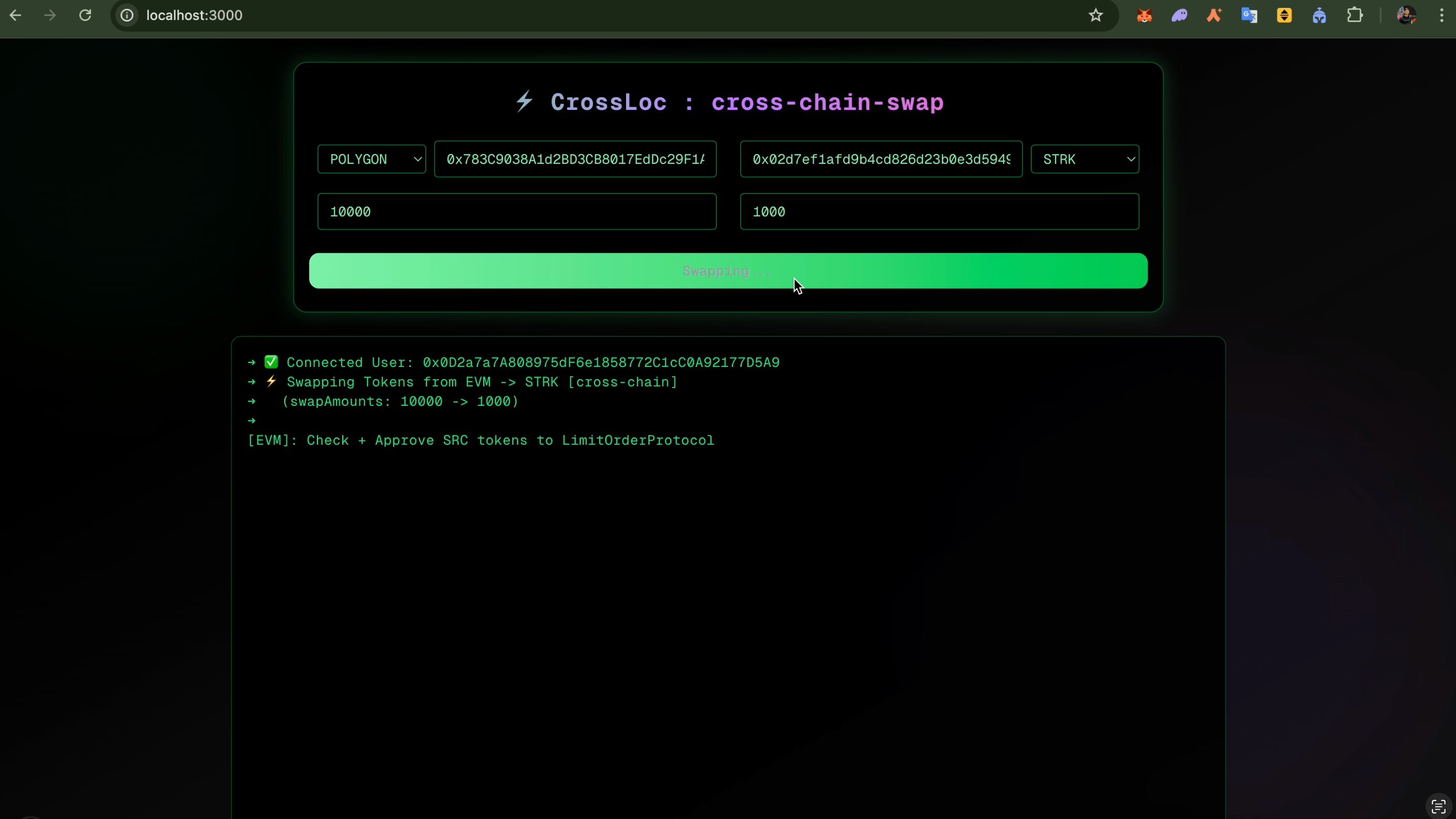This screenshot has width=1456, height=819.
Task: Open the POLYGON source chain dropdown
Action: [x=371, y=159]
